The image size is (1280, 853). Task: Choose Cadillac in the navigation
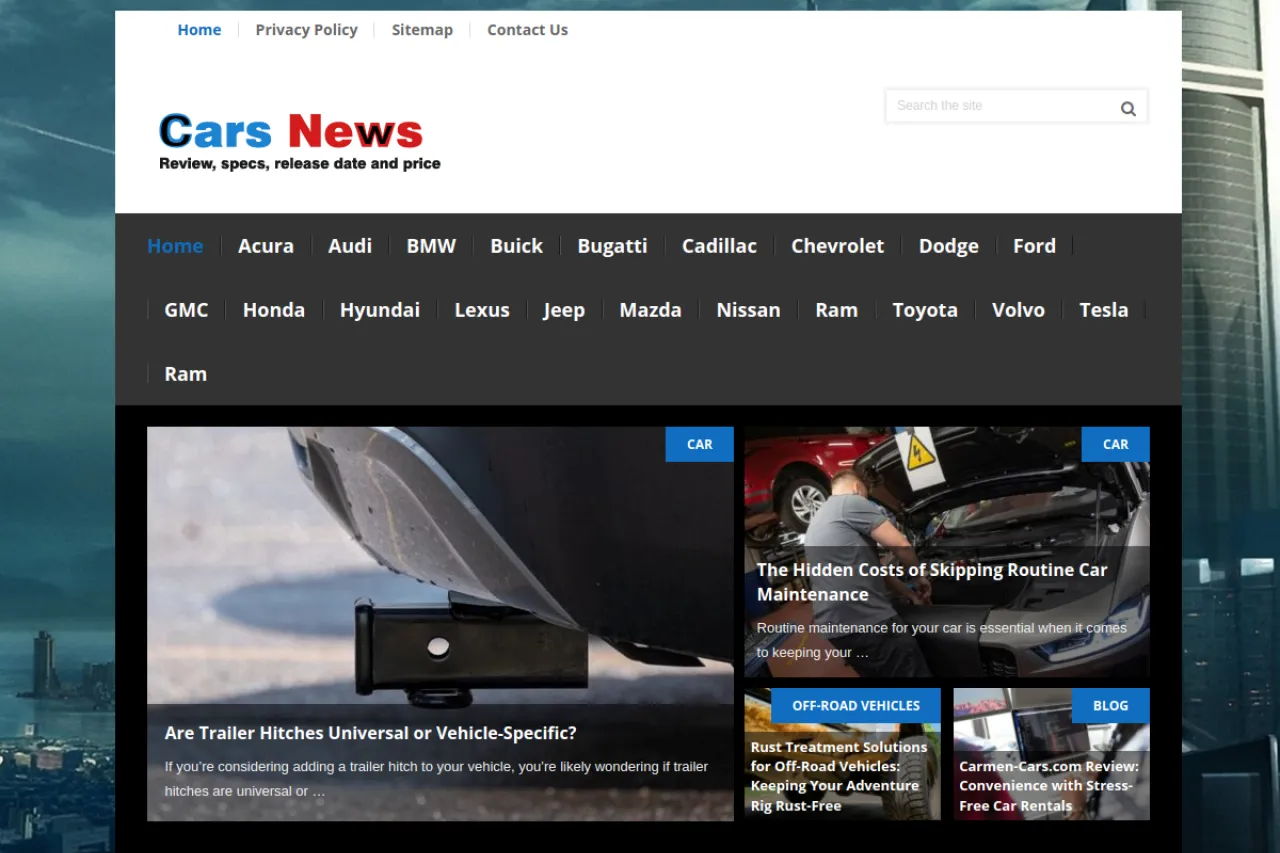719,246
